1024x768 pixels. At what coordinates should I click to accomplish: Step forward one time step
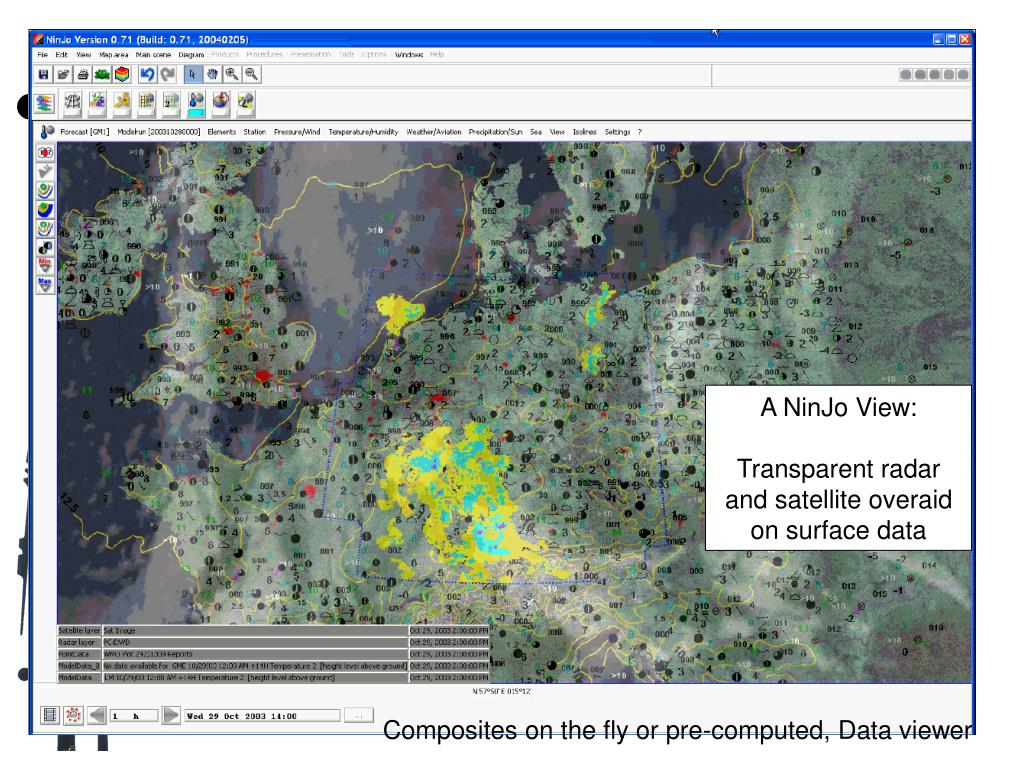(170, 715)
